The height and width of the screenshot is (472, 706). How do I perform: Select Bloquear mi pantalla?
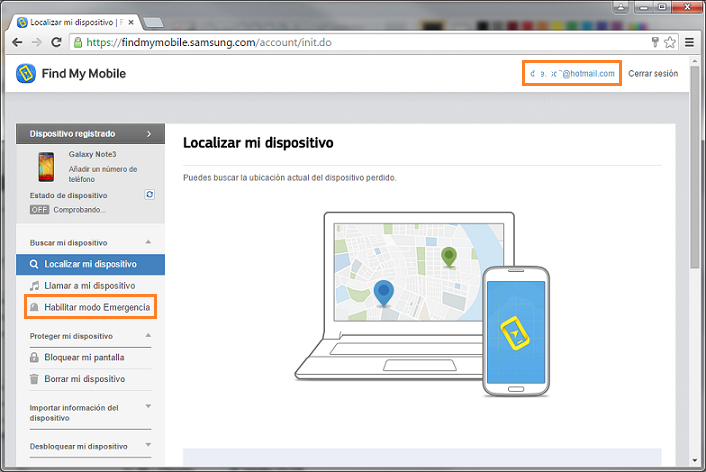coord(84,358)
